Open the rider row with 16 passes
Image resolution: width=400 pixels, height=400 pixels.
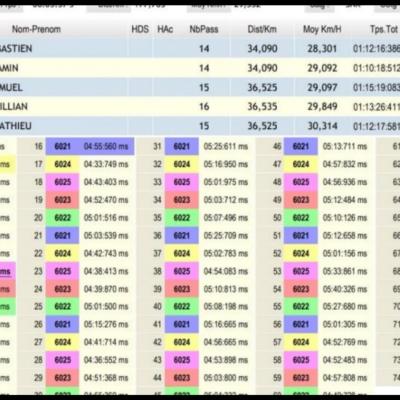[x=200, y=107]
